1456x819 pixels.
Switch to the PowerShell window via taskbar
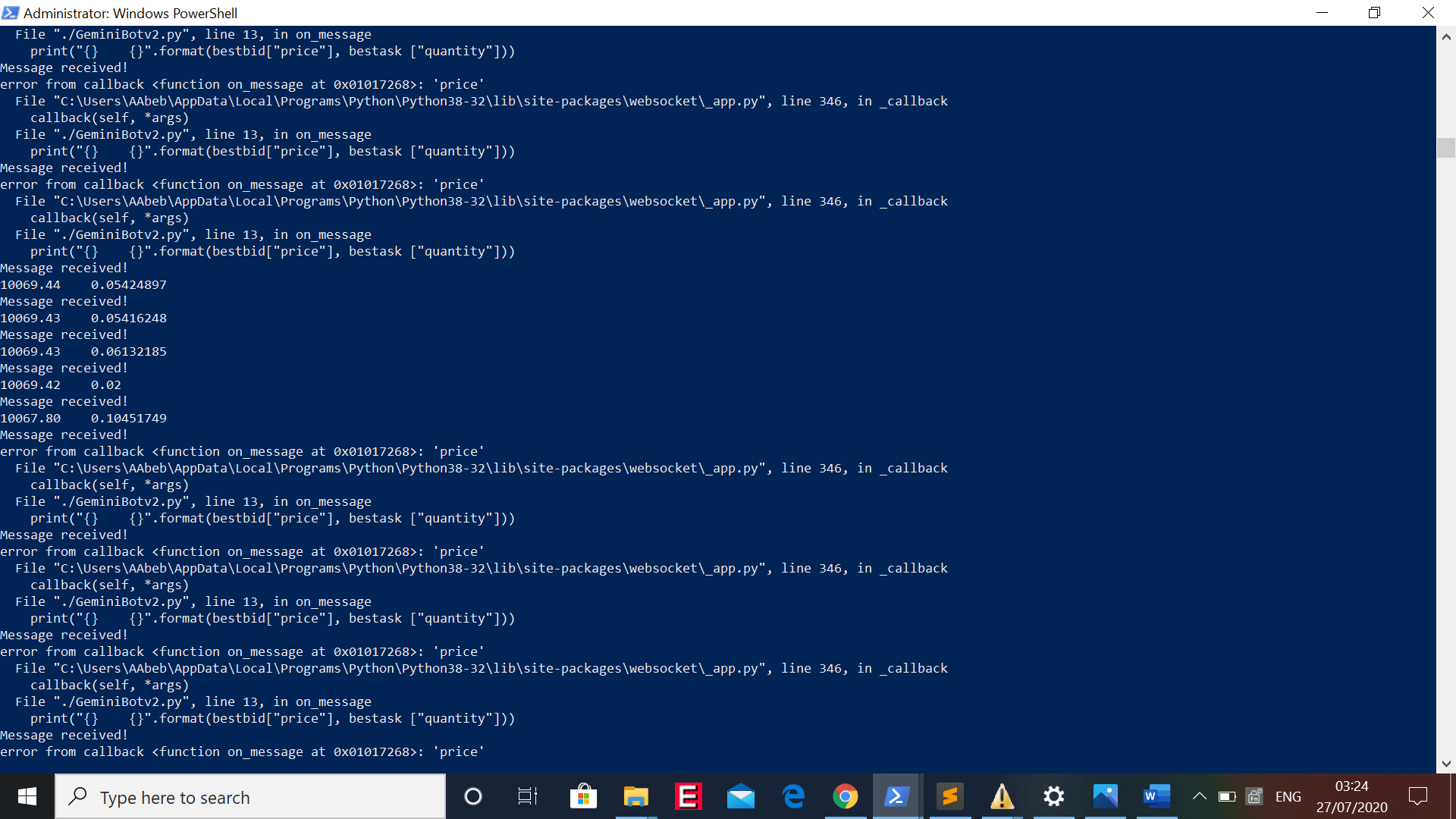pos(897,796)
